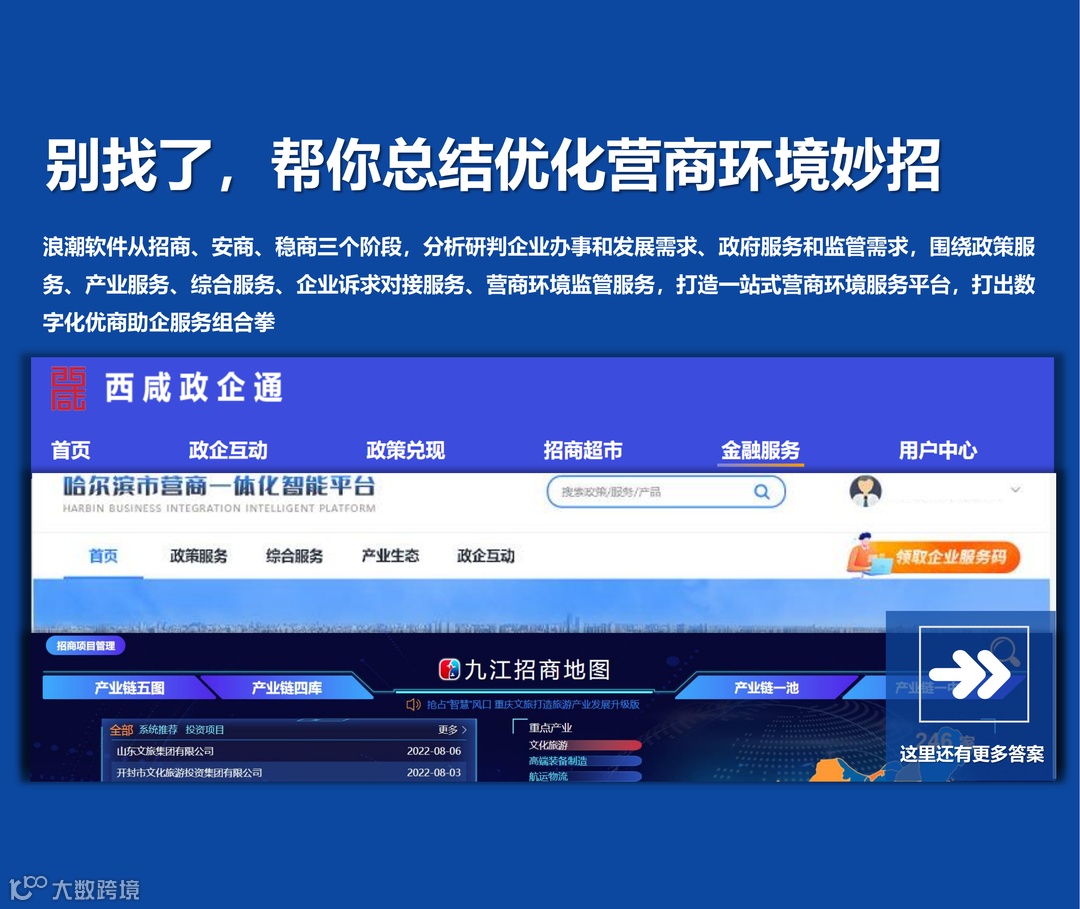Open the 政企互动 menu in 西咸政企通

tap(228, 450)
